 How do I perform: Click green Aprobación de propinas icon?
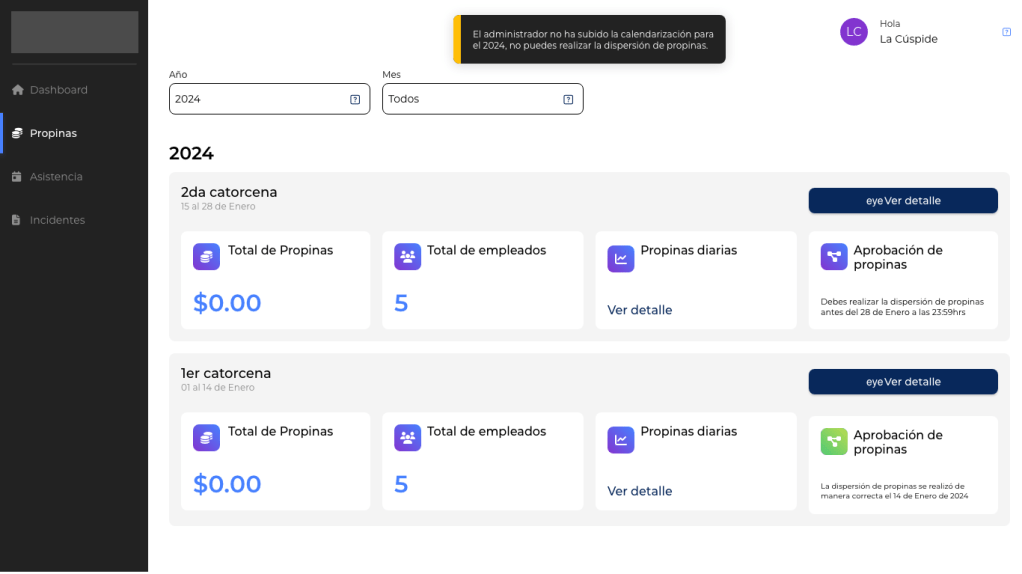coord(833,442)
